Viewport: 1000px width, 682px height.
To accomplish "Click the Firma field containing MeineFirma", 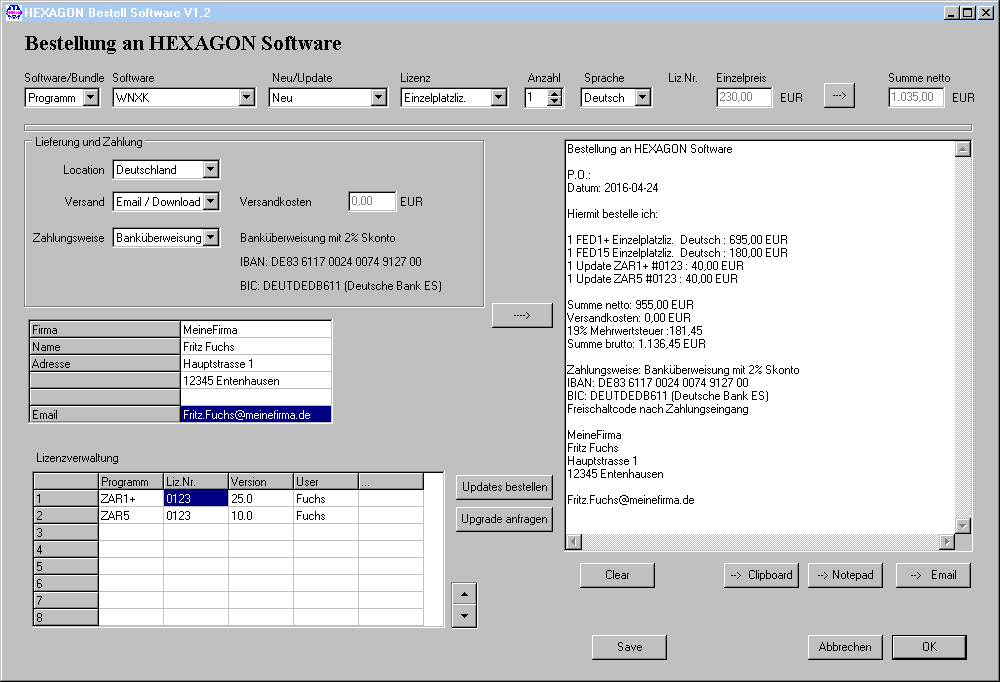I will (255, 330).
